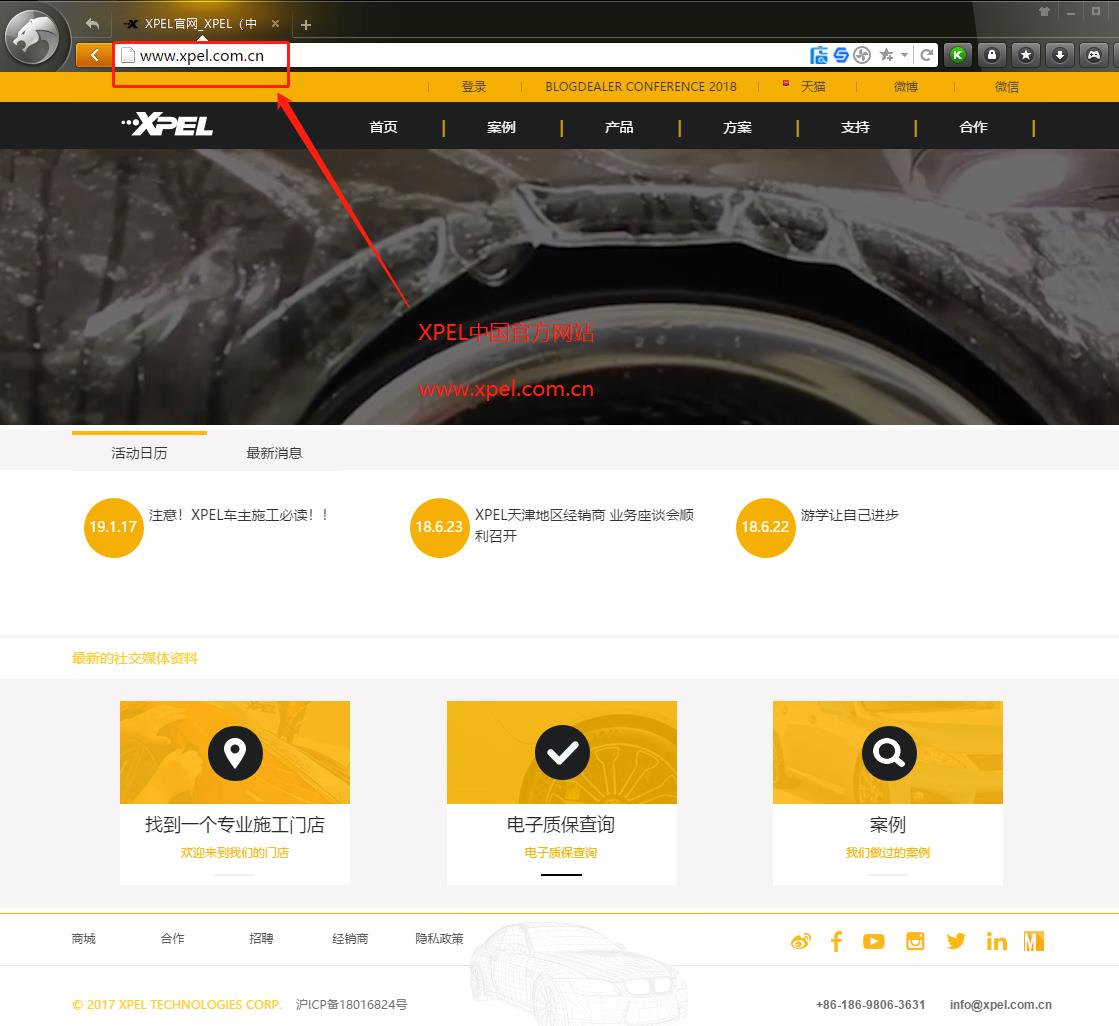Click 我们做过的案例 subtitle link
The height and width of the screenshot is (1026, 1119).
888,853
